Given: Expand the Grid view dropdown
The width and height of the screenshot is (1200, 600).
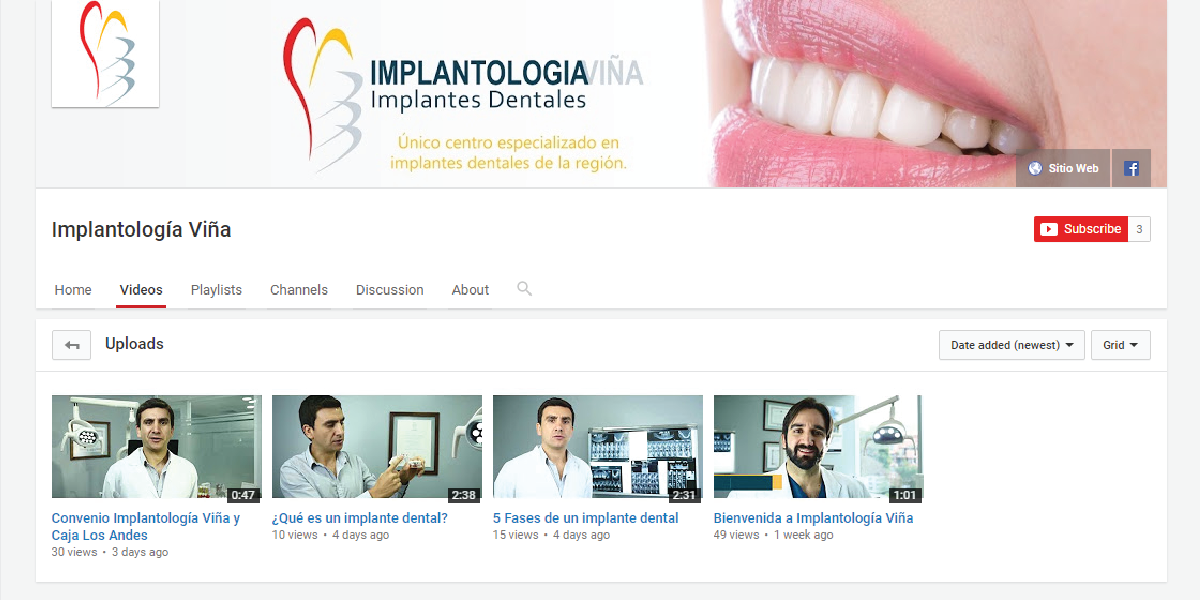Looking at the screenshot, I should click(1121, 345).
